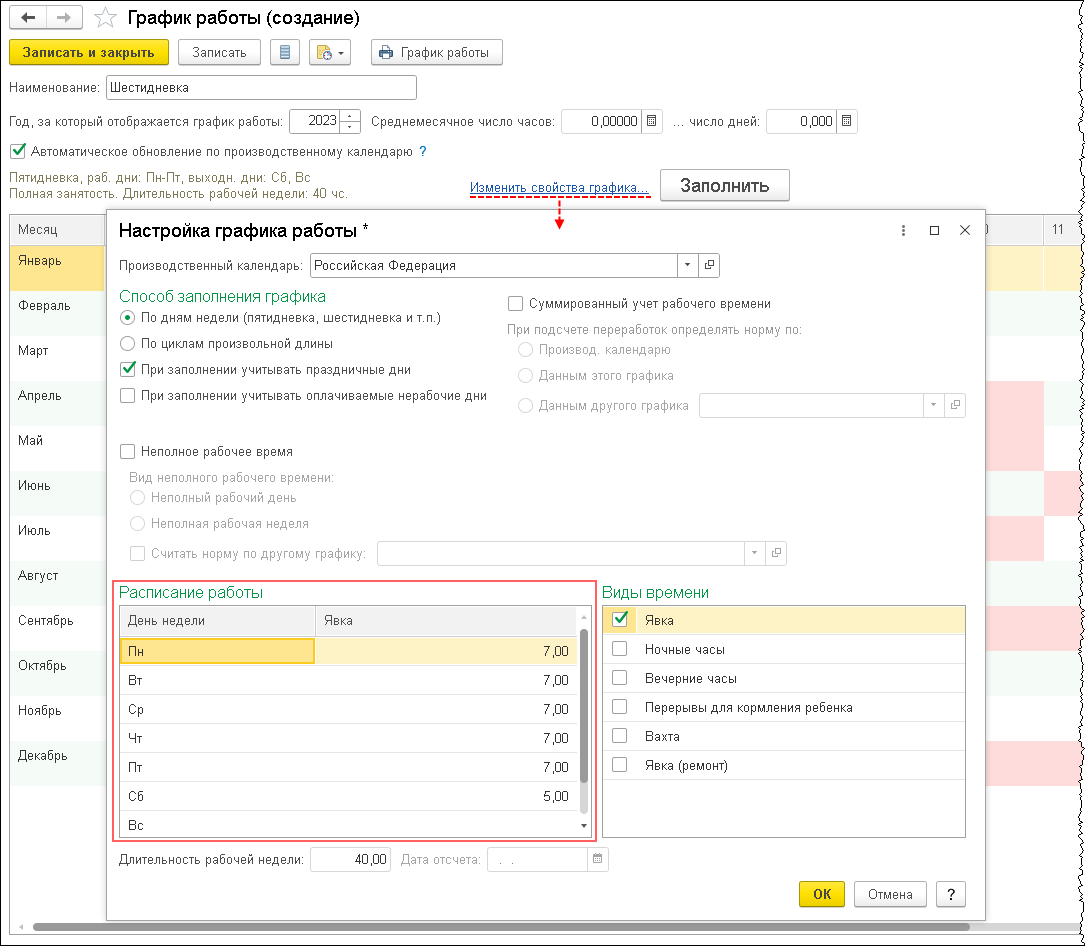Open the Дата отсчета calendar picker icon

click(597, 859)
